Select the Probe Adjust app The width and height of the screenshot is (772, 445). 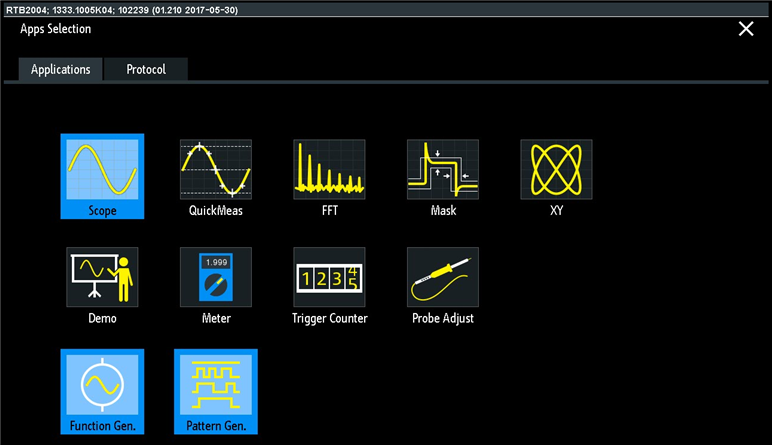tap(443, 286)
